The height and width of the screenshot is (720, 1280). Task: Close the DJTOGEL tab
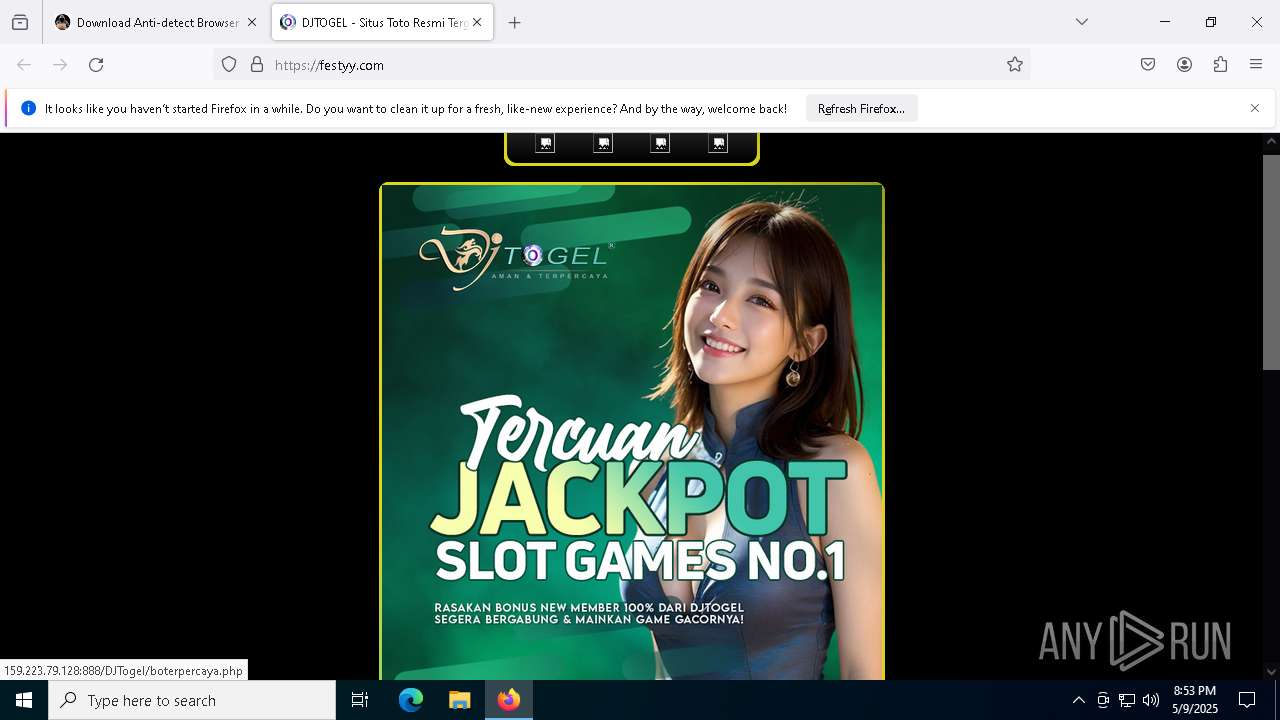(x=477, y=22)
